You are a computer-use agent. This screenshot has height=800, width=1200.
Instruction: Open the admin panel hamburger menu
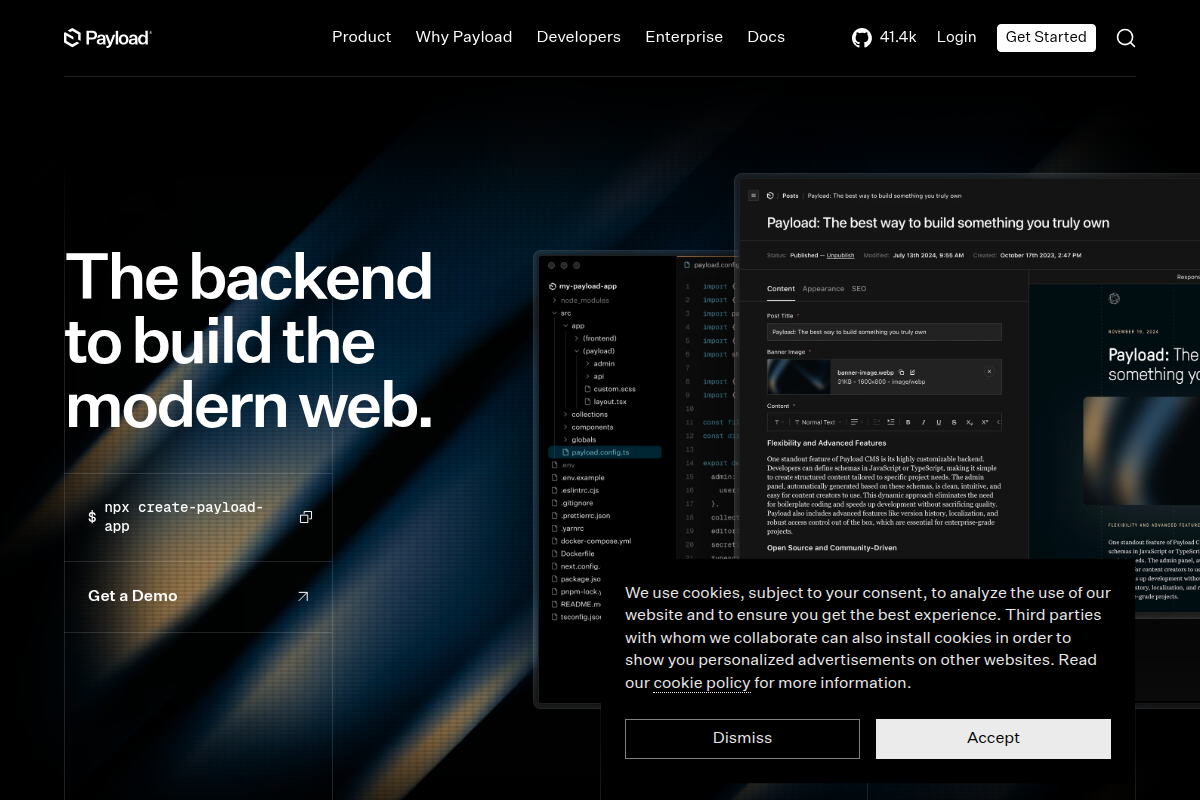(753, 196)
